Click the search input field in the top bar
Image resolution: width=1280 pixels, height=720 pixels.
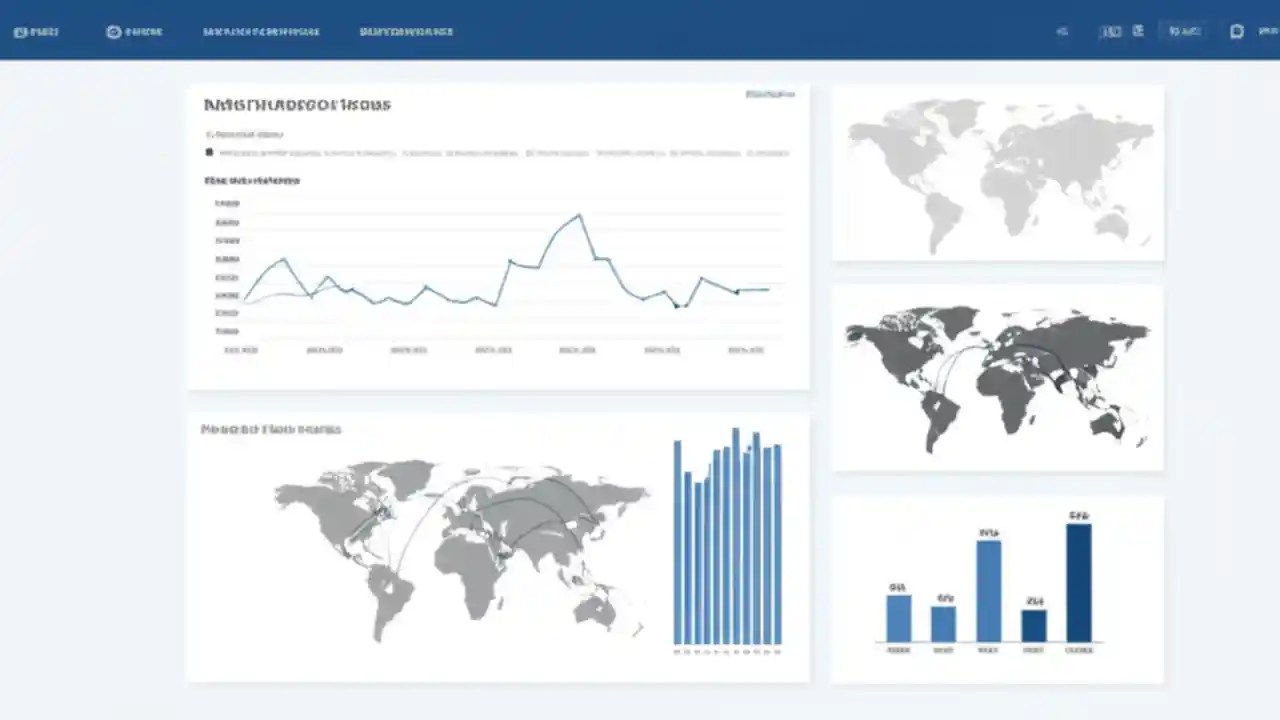click(1183, 31)
